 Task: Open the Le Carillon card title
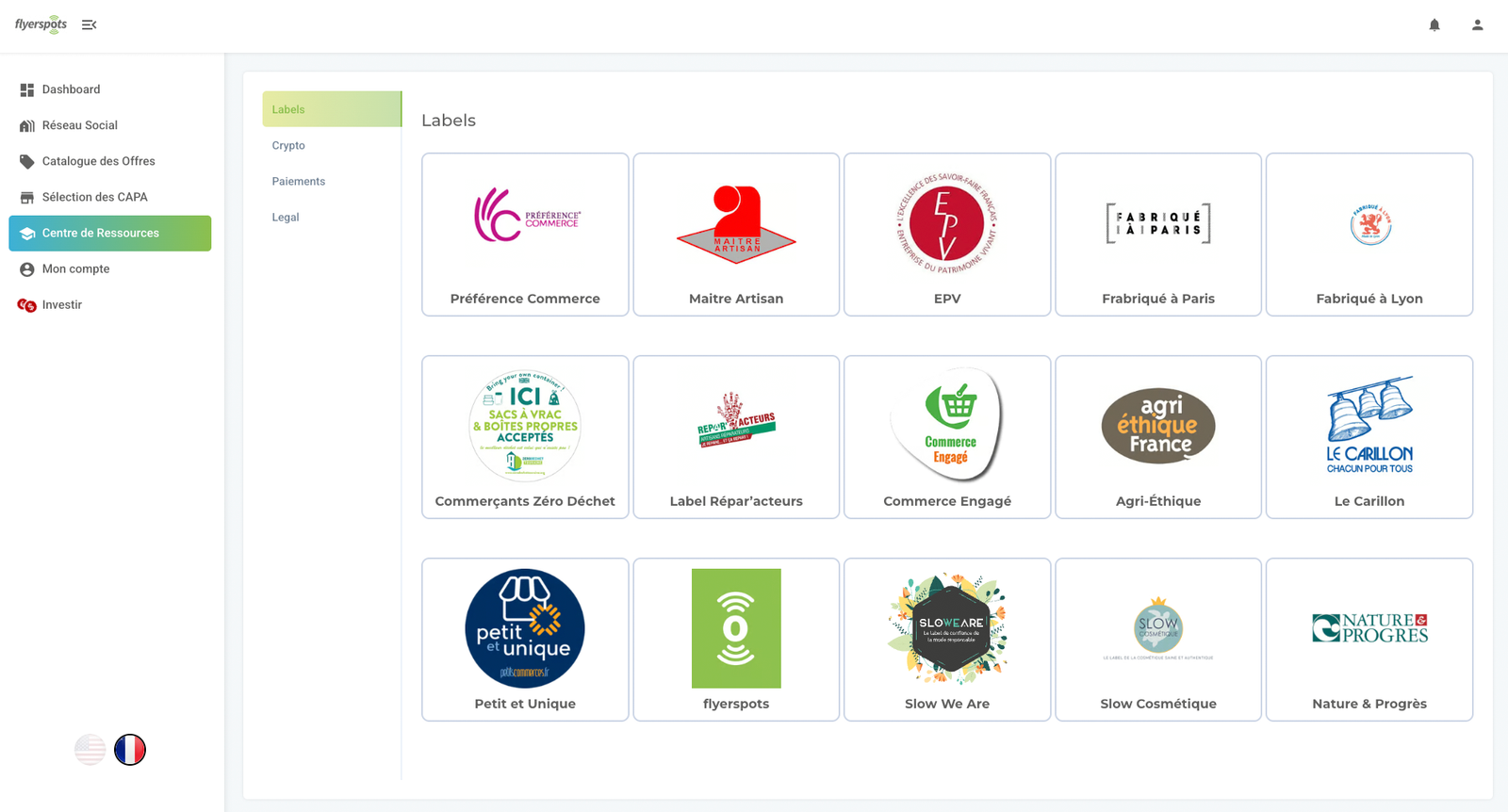pyautogui.click(x=1369, y=501)
